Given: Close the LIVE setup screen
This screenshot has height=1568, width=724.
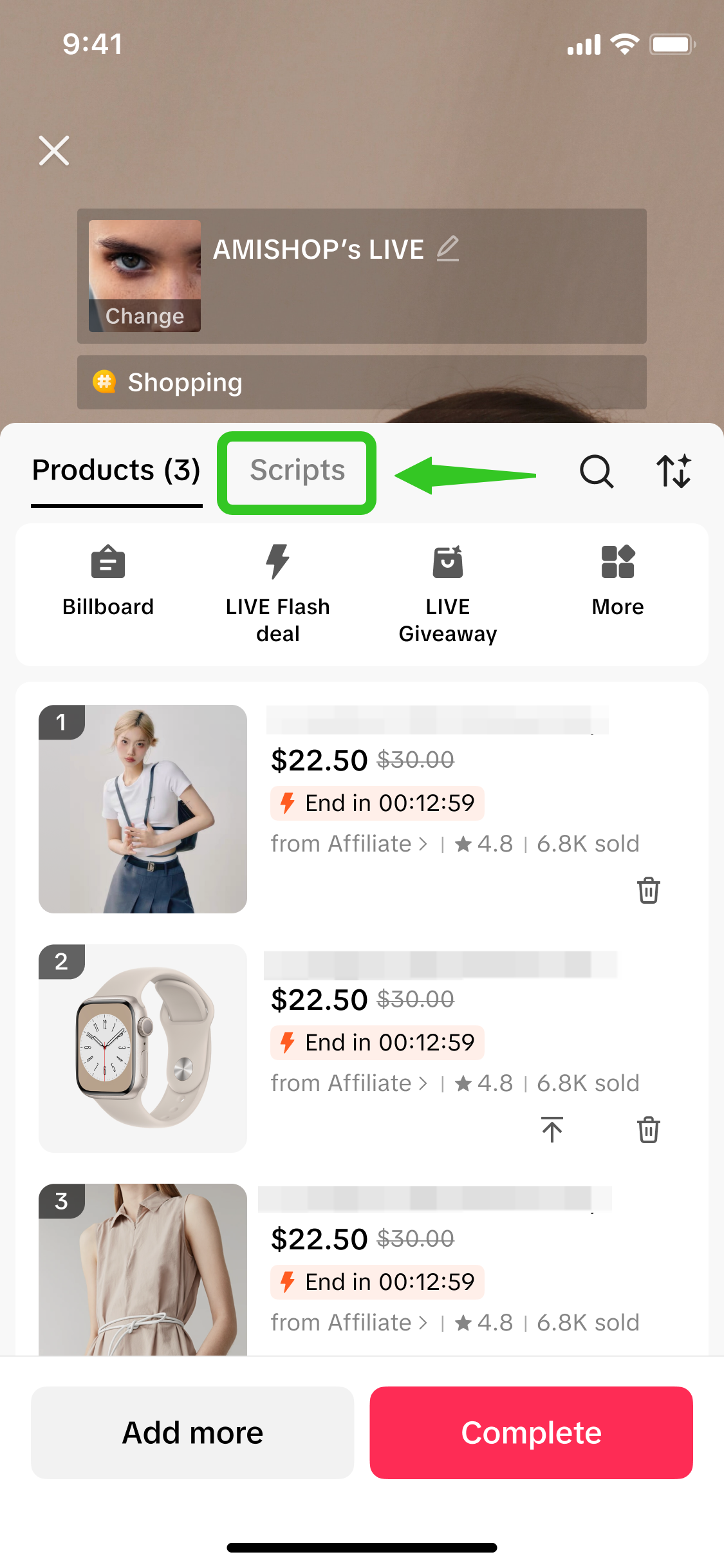Looking at the screenshot, I should click(54, 151).
